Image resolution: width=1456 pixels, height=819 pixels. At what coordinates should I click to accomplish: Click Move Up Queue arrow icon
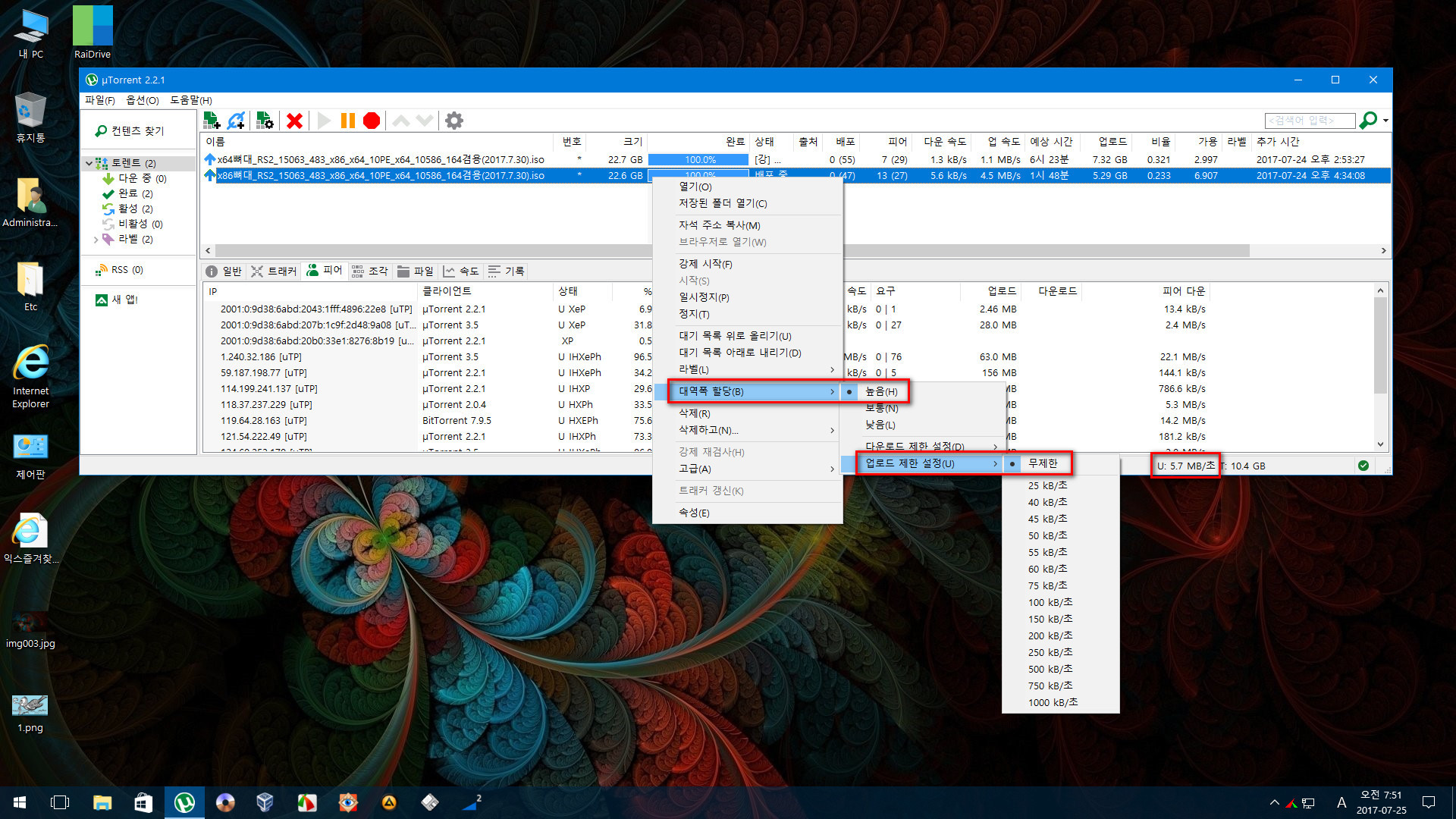401,121
